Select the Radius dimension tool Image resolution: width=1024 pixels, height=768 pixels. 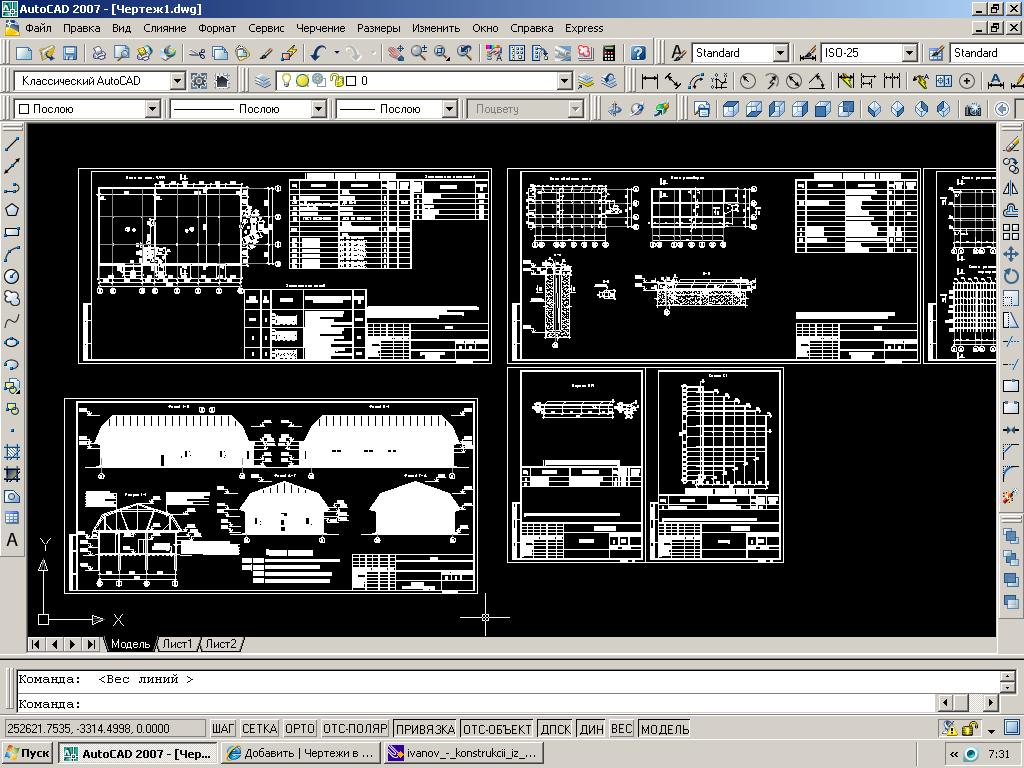point(747,81)
